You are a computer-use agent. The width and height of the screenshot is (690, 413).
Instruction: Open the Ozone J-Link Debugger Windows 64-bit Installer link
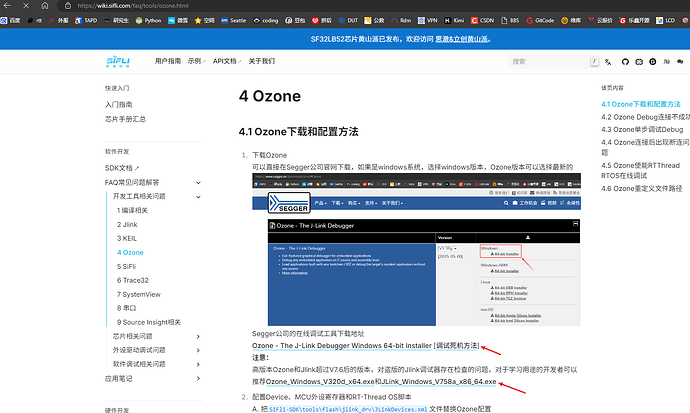[x=342, y=346]
